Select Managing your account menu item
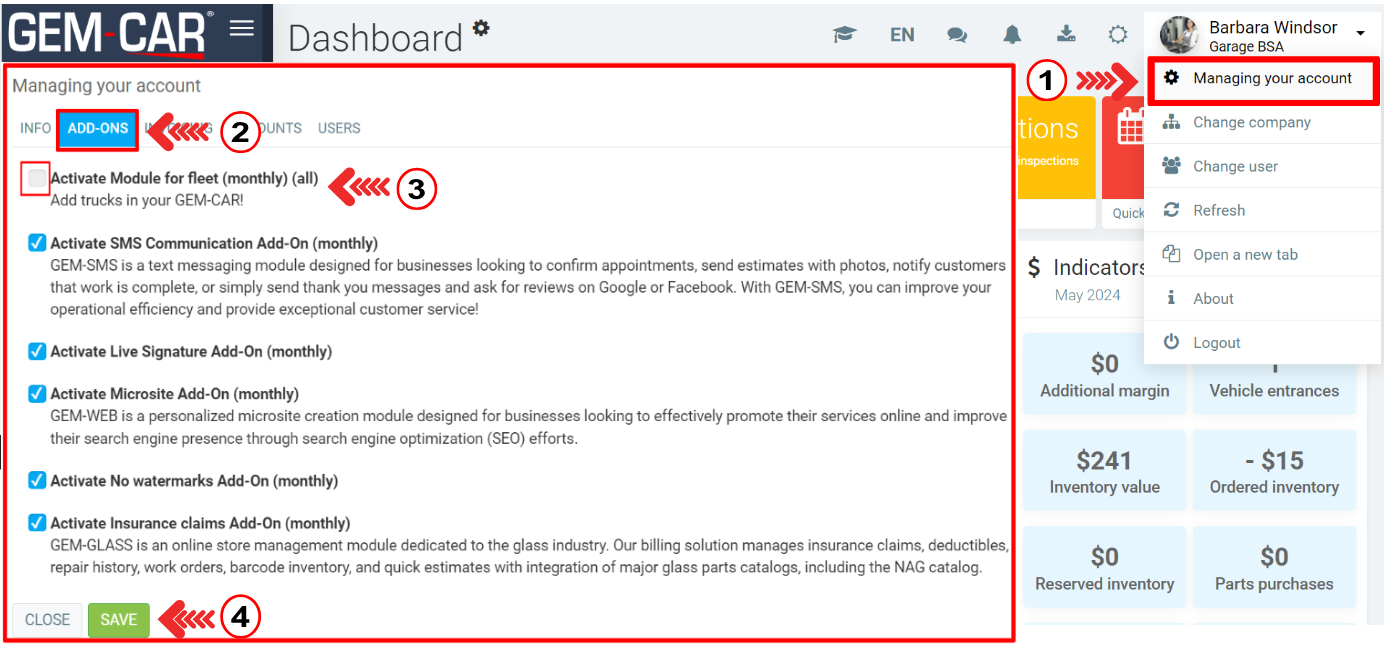Image resolution: width=1385 pixels, height=648 pixels. coord(1271,78)
